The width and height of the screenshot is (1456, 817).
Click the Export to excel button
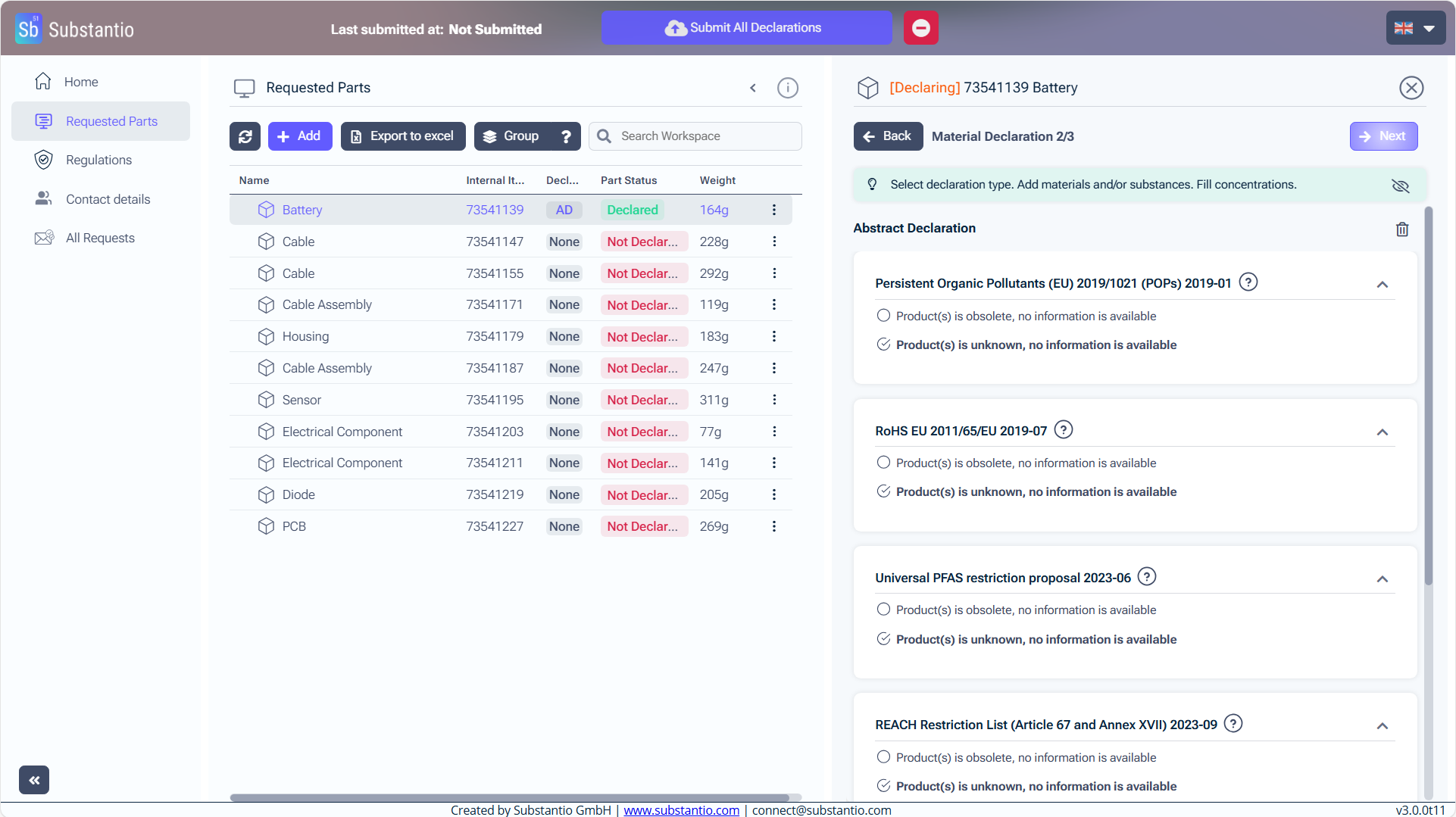click(x=403, y=136)
